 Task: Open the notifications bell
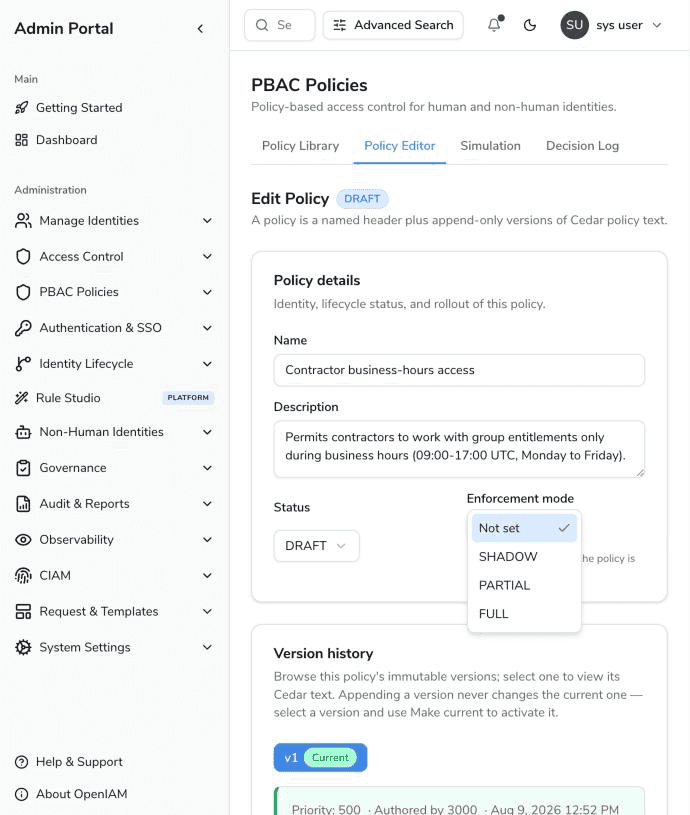tap(494, 25)
